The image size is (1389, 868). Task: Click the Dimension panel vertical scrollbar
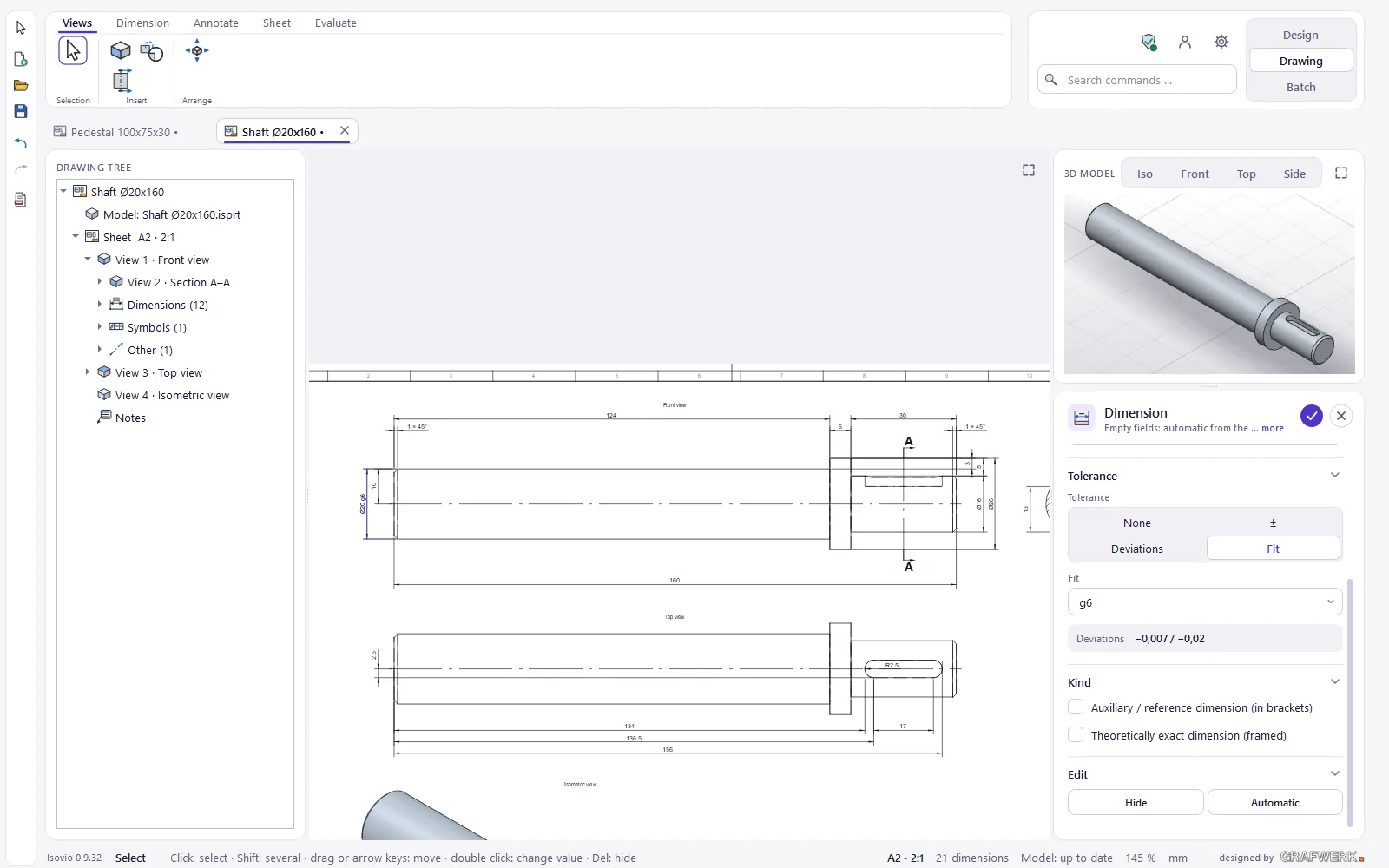tap(1349, 701)
